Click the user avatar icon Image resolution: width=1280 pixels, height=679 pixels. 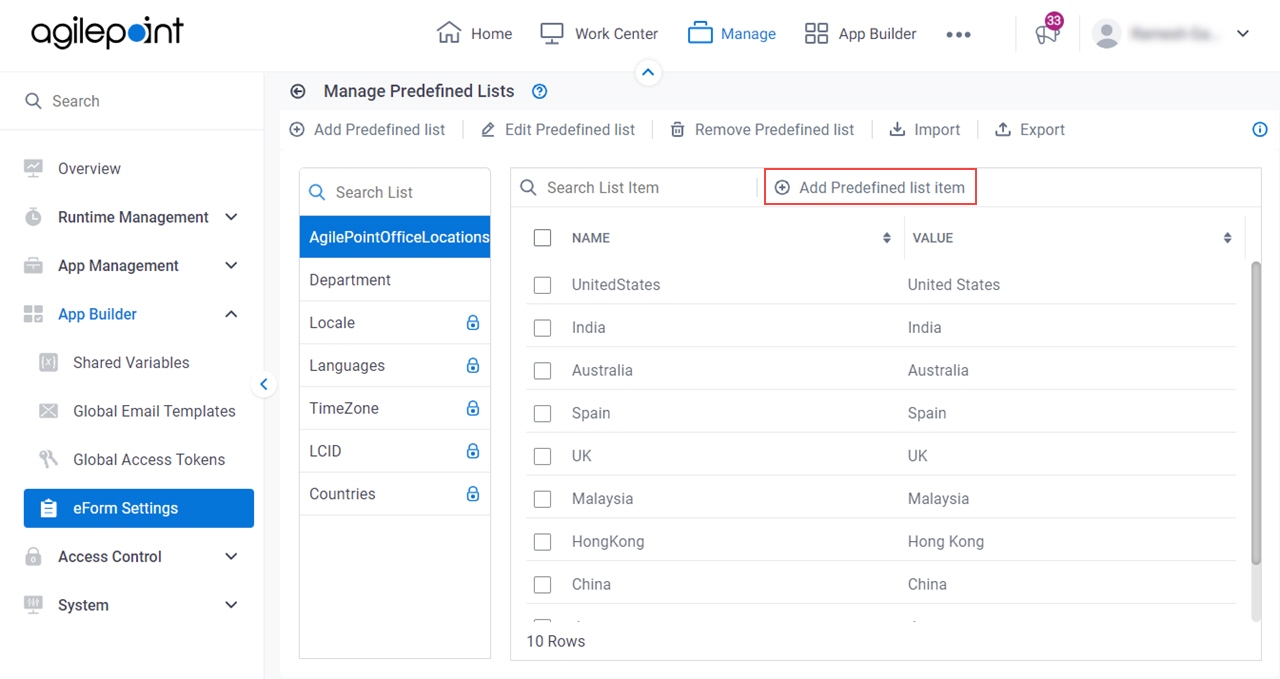1106,34
